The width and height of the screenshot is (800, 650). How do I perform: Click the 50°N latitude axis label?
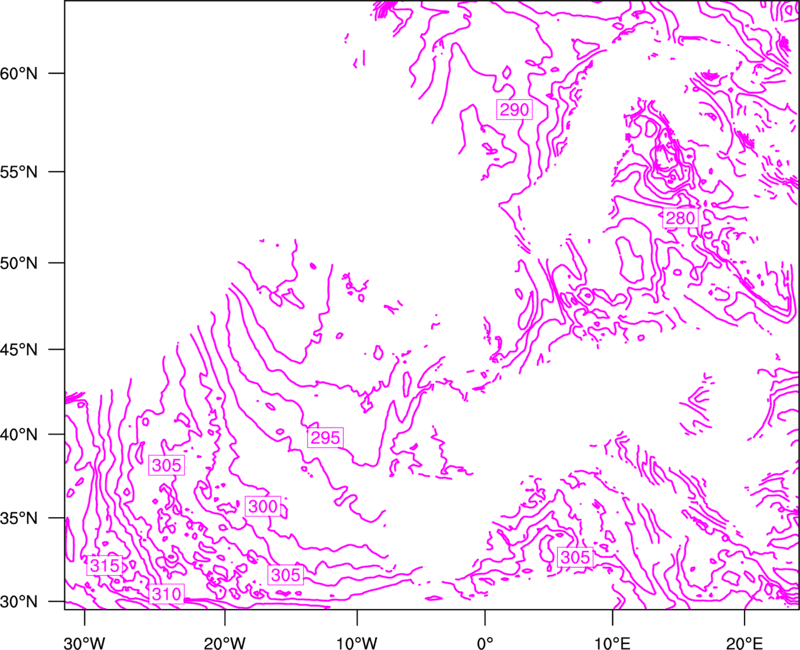[x=19, y=263]
